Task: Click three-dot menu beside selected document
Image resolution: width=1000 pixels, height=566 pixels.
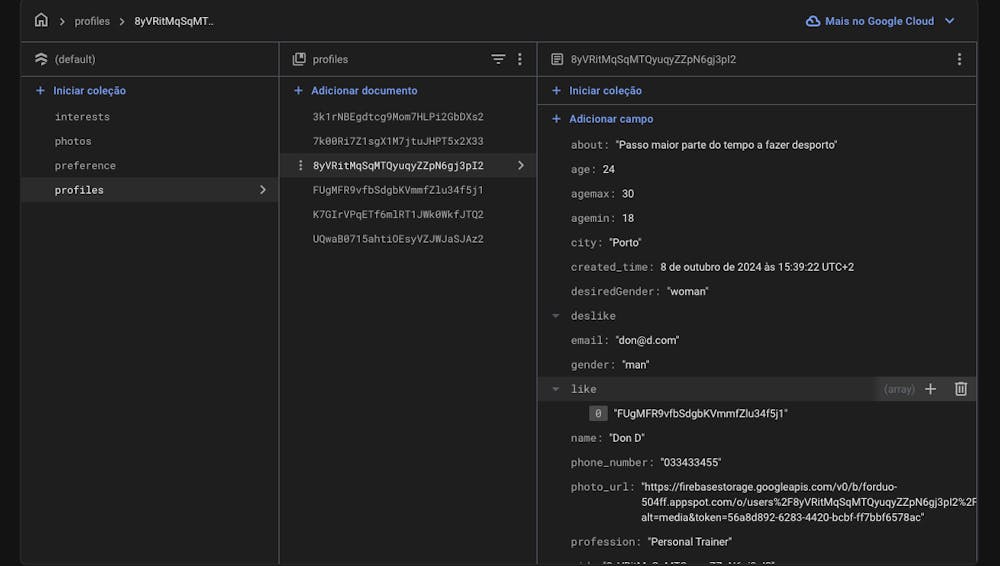Action: (301, 165)
